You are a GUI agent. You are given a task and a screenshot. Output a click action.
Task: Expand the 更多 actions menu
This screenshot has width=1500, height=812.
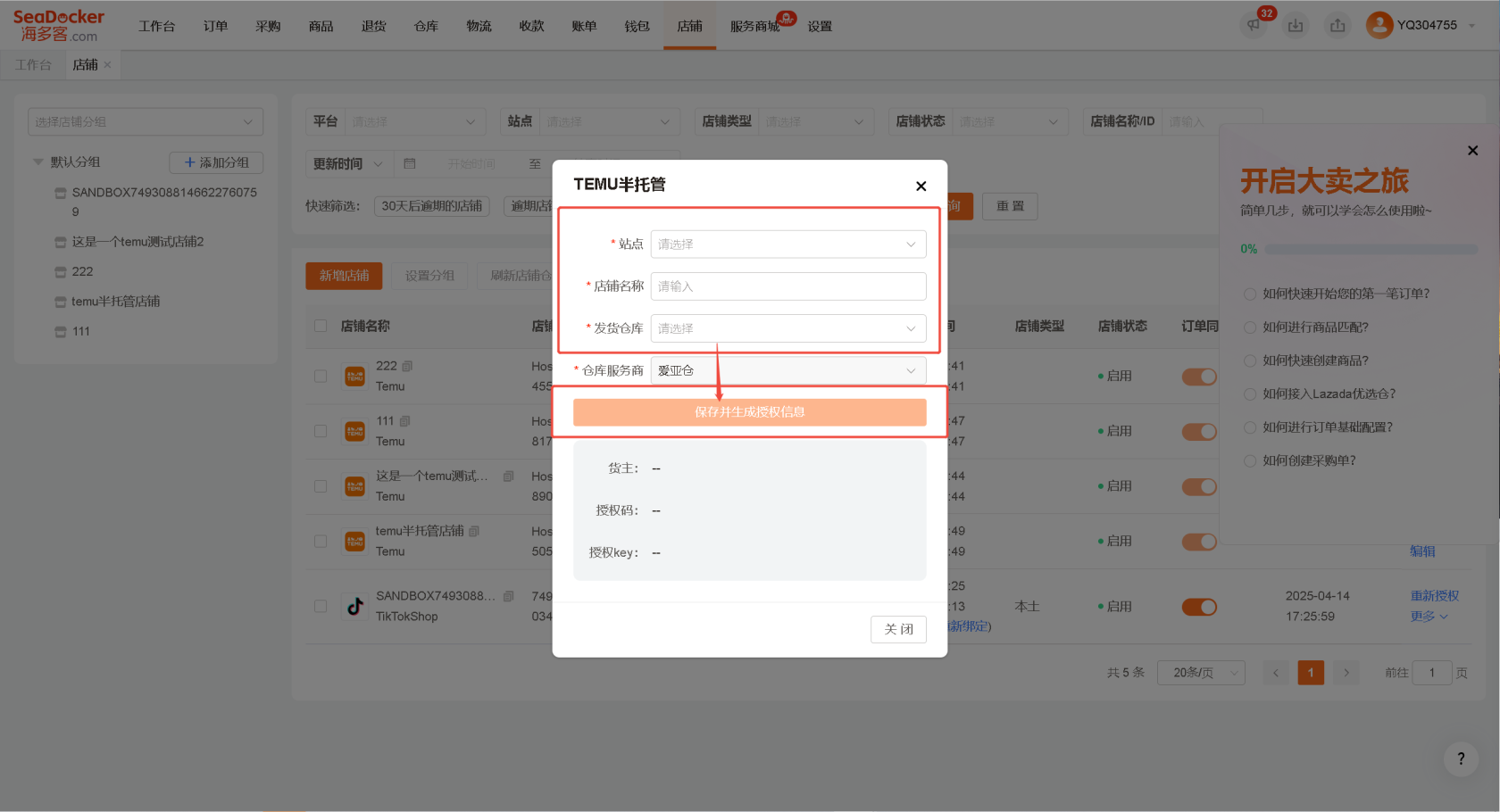pyautogui.click(x=1429, y=617)
